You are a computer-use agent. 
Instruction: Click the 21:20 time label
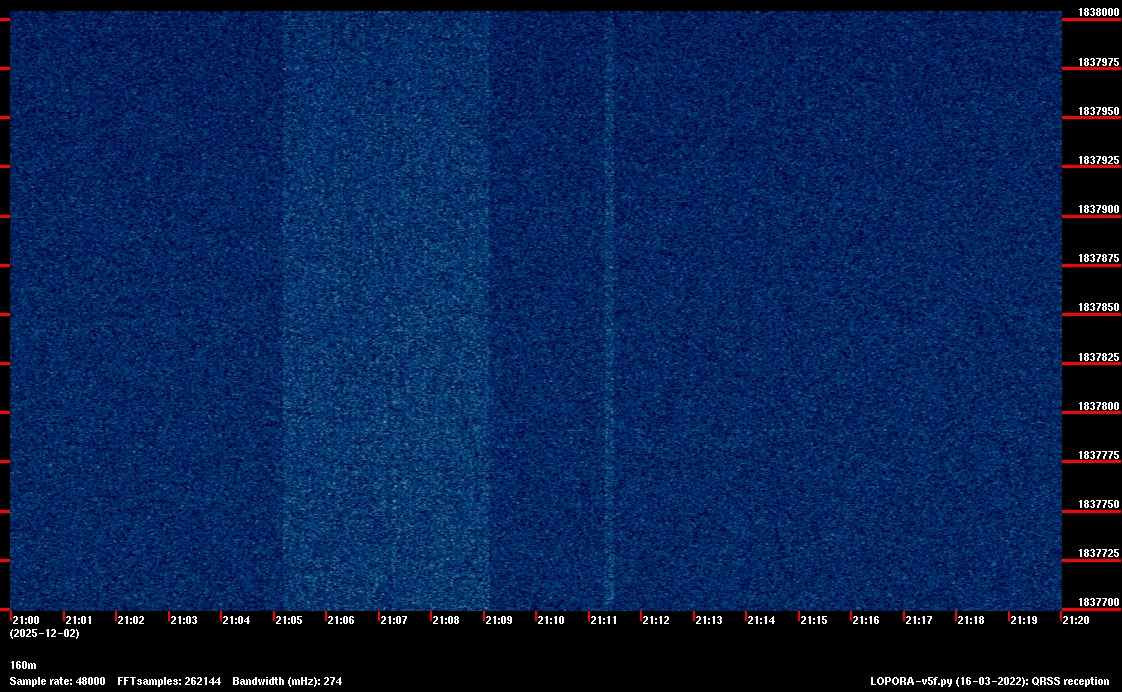tap(1076, 620)
